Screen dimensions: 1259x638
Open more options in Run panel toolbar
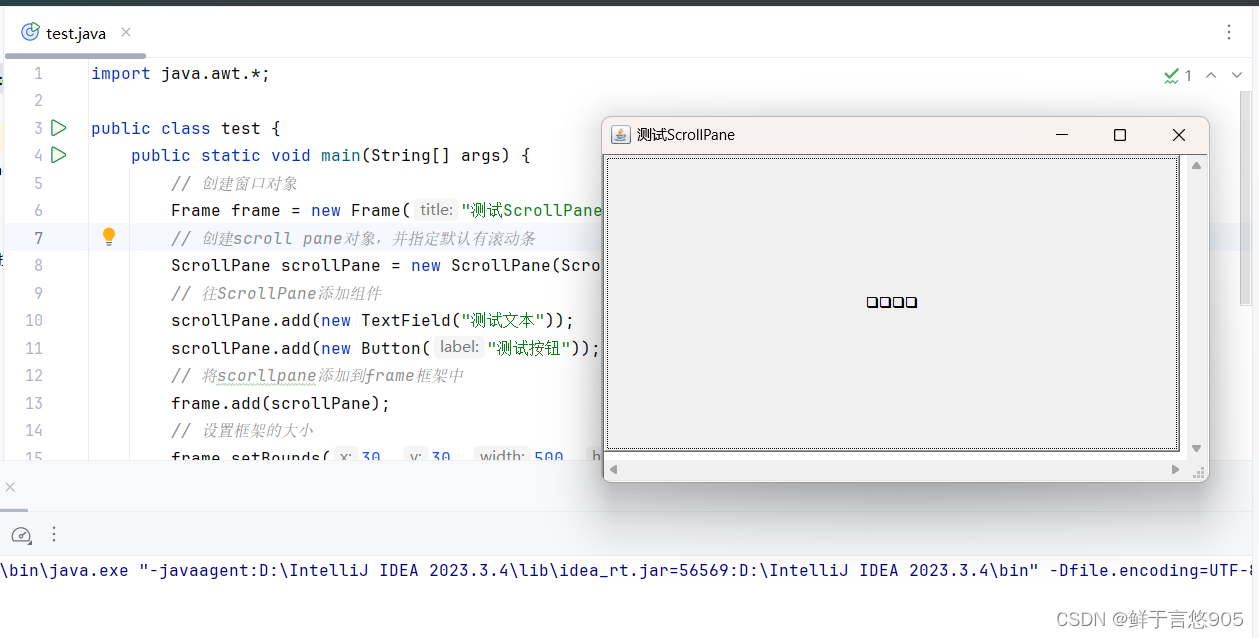[54, 535]
